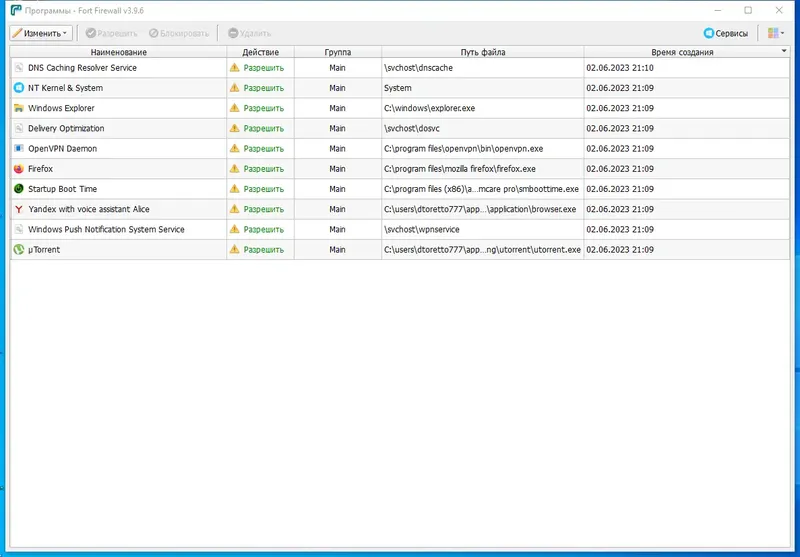800x557 pixels.
Task: Select the Windows Push Notification System Service row
Action: (399, 230)
